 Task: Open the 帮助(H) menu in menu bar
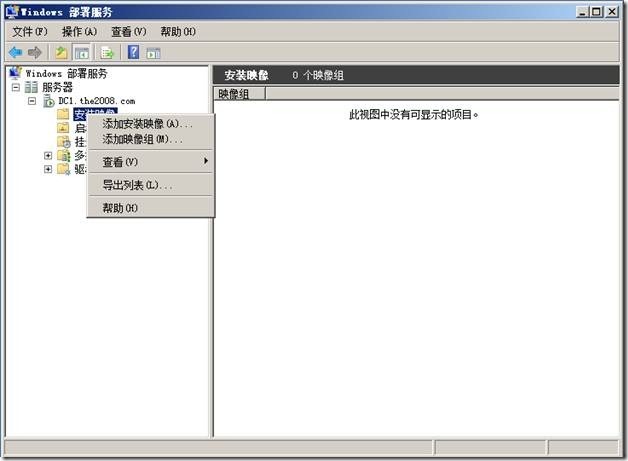178,32
